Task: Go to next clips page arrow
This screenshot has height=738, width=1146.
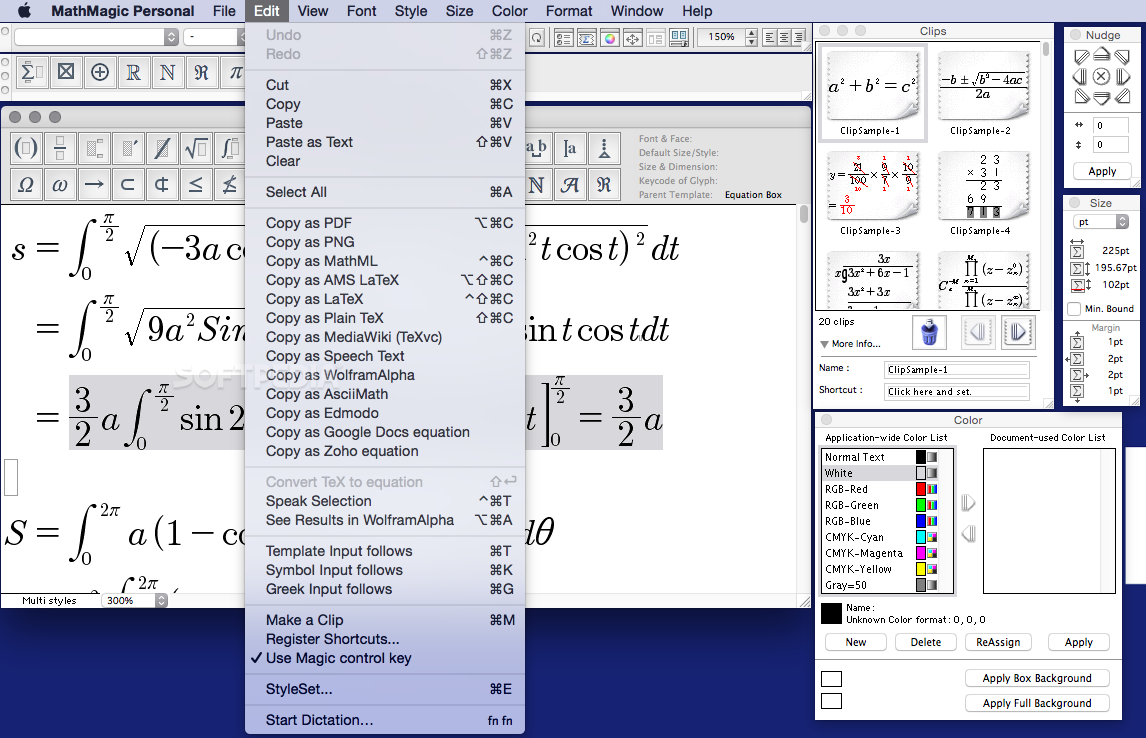Action: 1017,332
